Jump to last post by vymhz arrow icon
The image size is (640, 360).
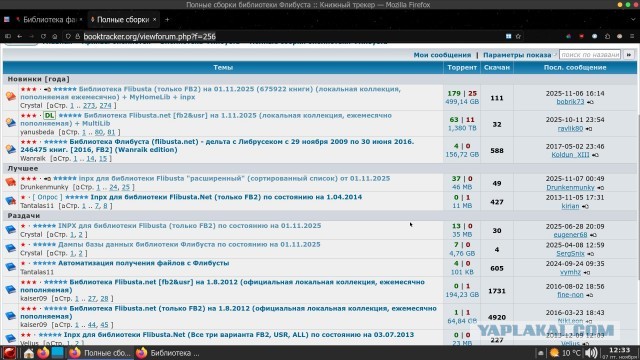coord(587,272)
